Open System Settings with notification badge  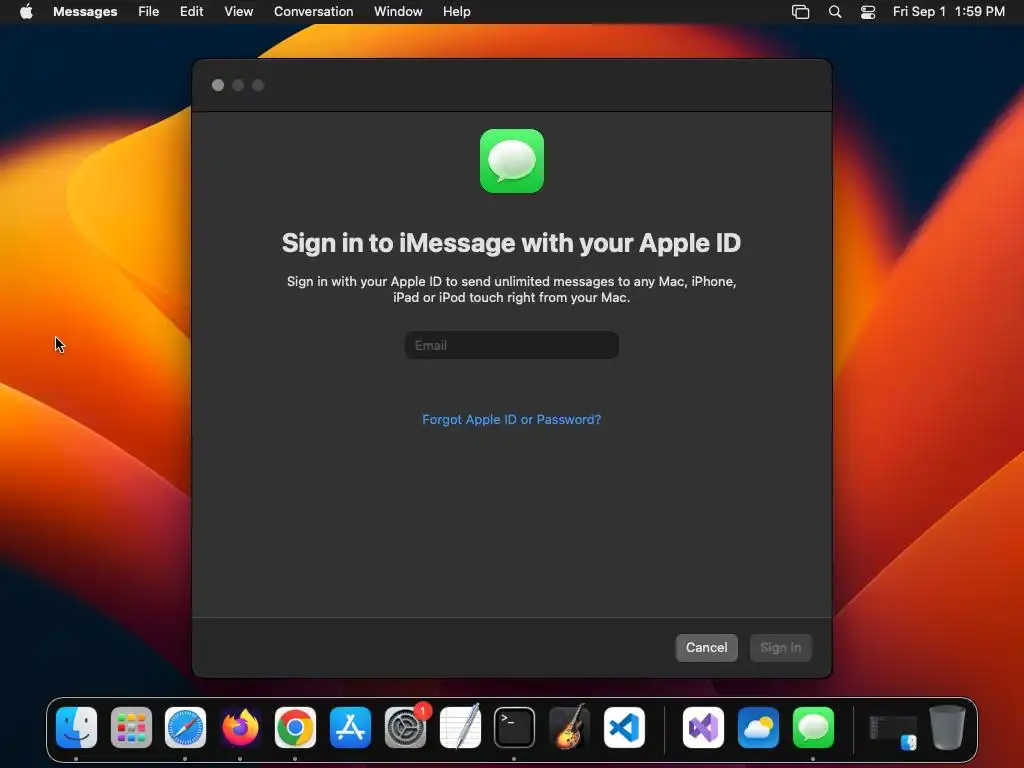pyautogui.click(x=406, y=727)
